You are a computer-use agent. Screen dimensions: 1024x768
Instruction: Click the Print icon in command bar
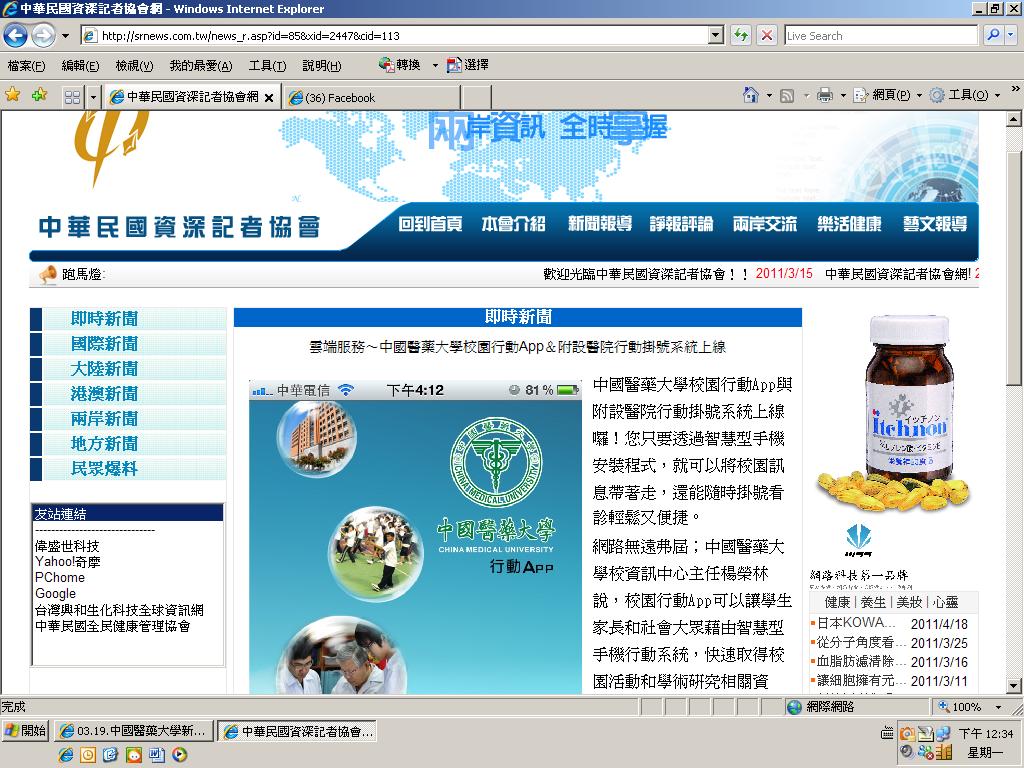click(x=825, y=95)
